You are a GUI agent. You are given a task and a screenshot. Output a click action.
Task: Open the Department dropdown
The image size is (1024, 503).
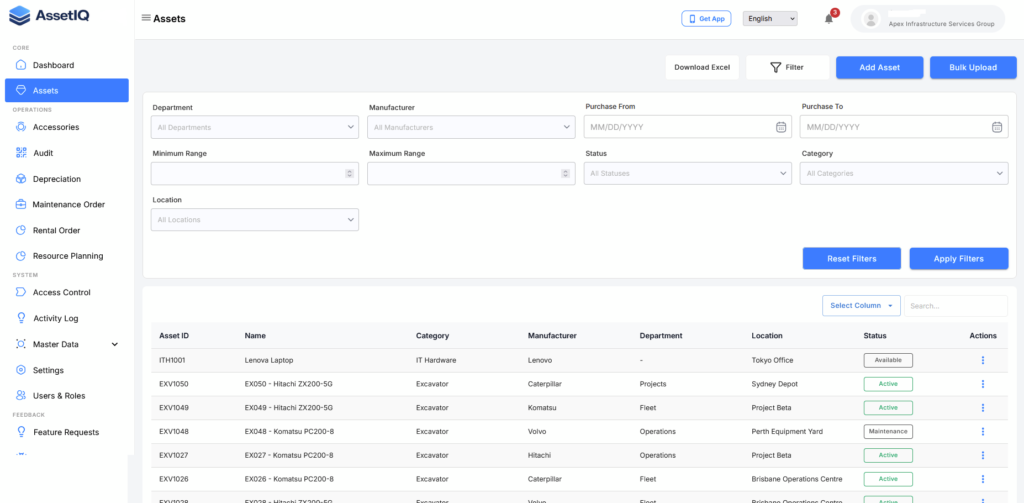(x=255, y=127)
